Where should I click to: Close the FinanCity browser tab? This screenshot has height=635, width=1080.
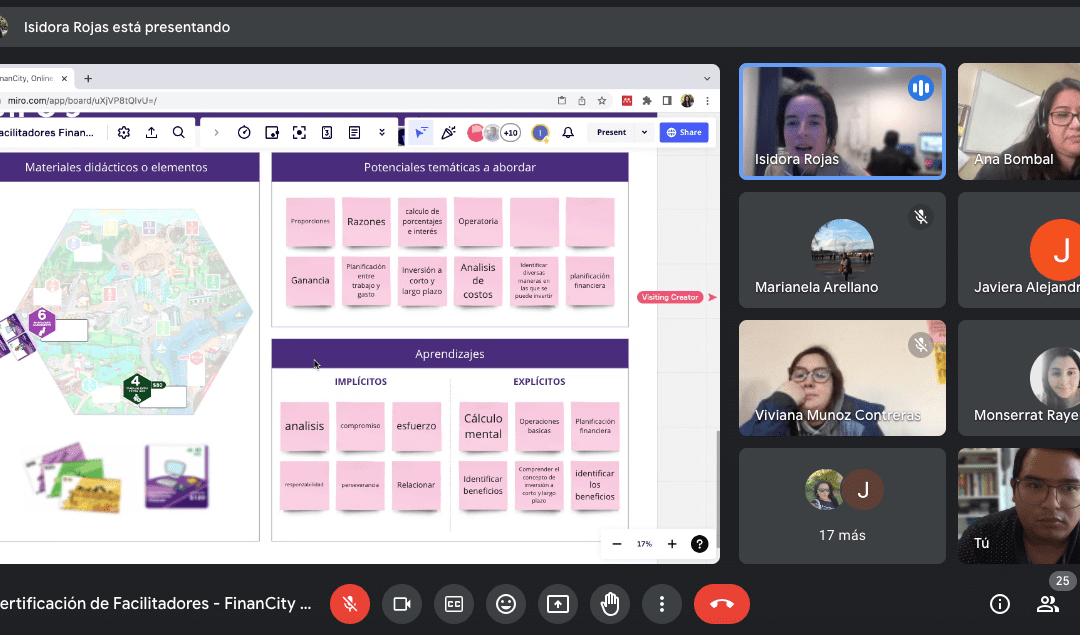click(x=64, y=79)
